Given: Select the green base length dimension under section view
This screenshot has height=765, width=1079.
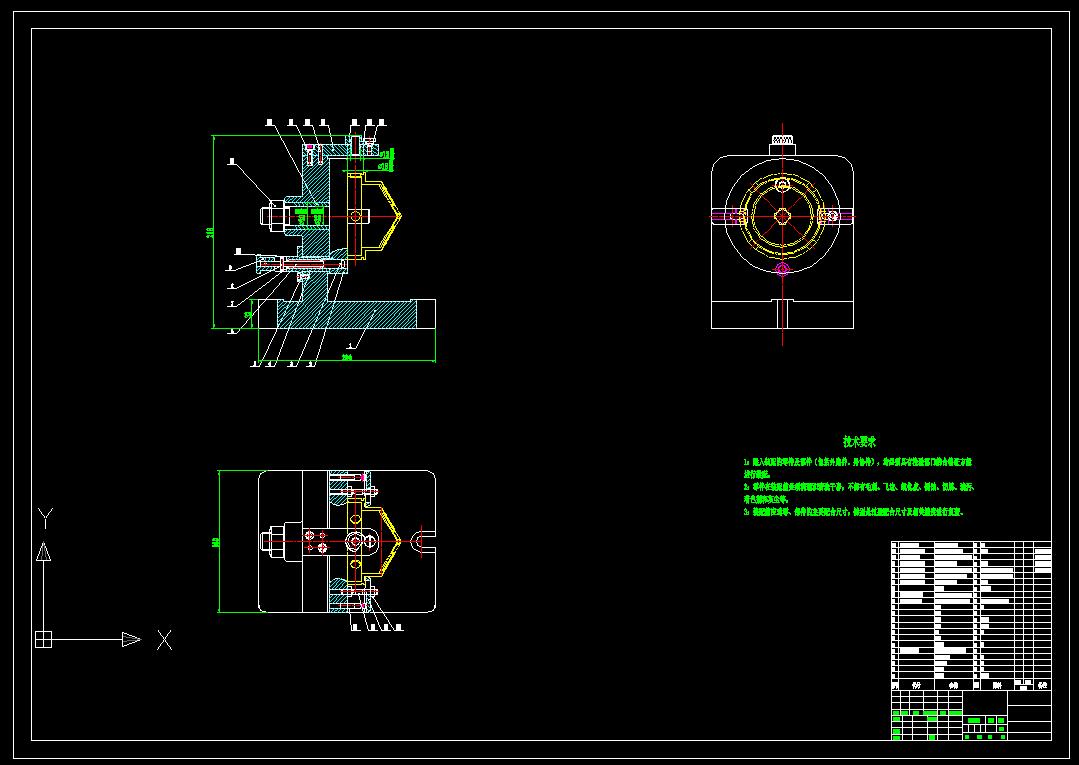Looking at the screenshot, I should pyautogui.click(x=347, y=358).
